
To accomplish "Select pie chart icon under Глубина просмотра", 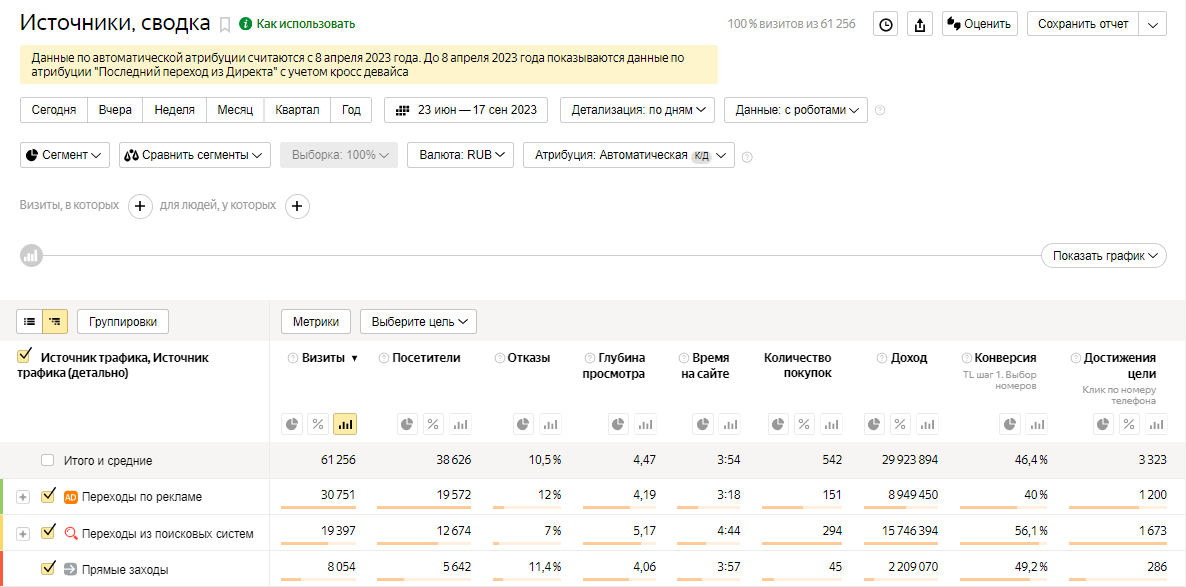I will [619, 424].
